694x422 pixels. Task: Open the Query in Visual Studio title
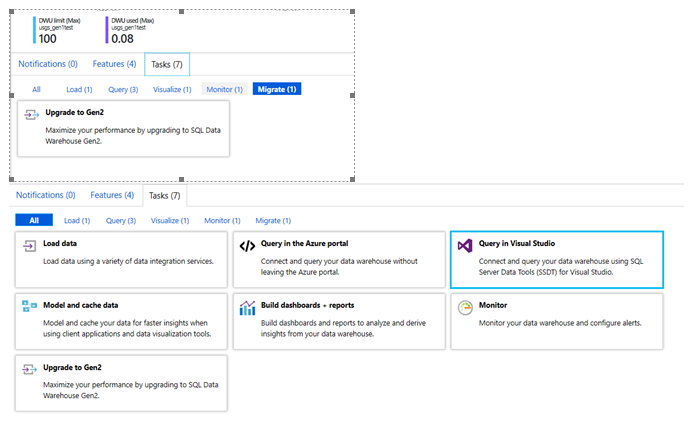517,243
